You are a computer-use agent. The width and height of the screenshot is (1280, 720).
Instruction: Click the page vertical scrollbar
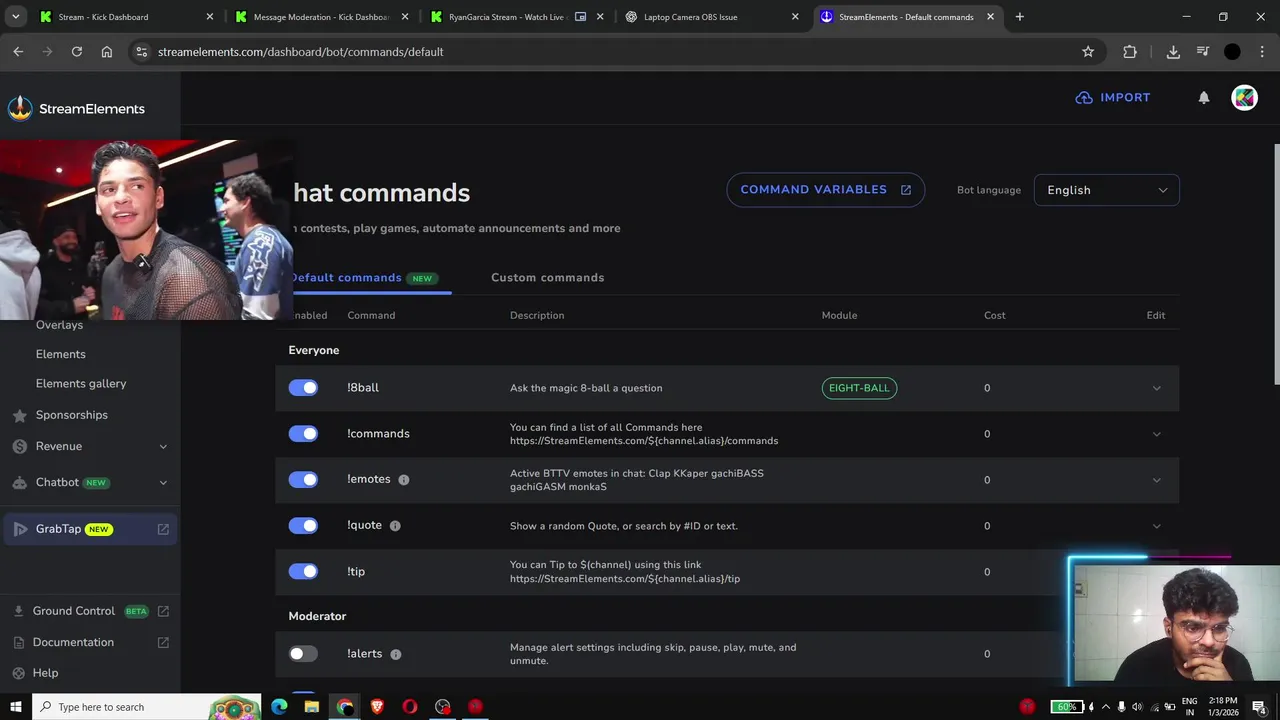1276,263
